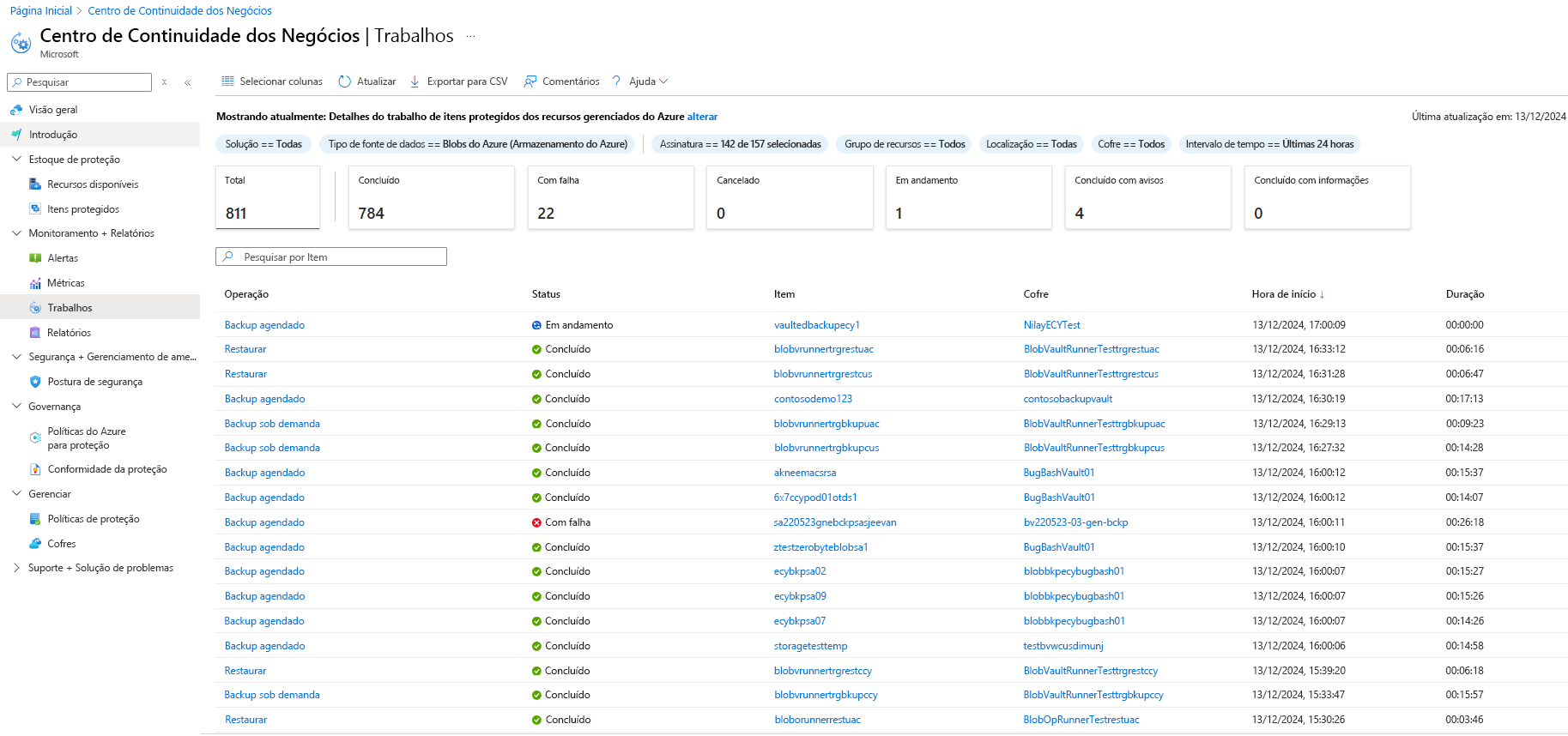Sort by Cofre column header
This screenshot has height=736, width=1568.
tap(1036, 294)
